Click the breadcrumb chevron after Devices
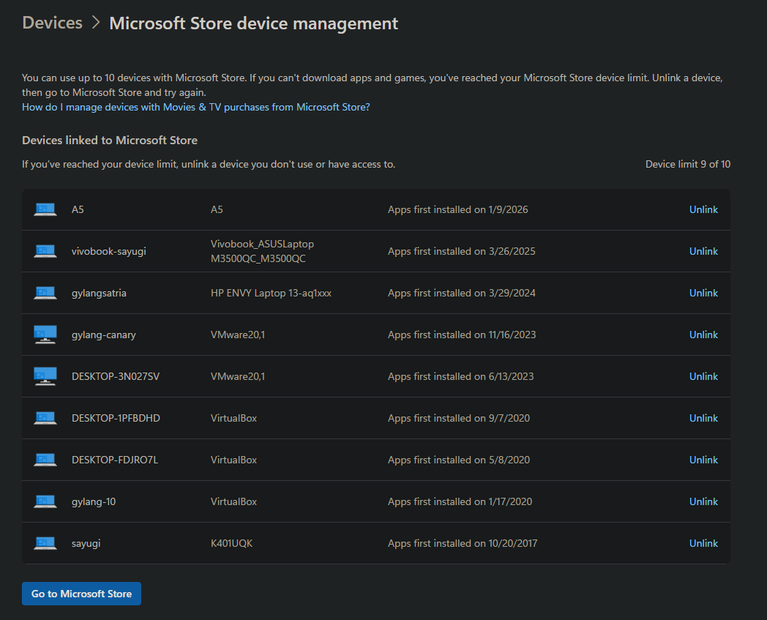 96,23
